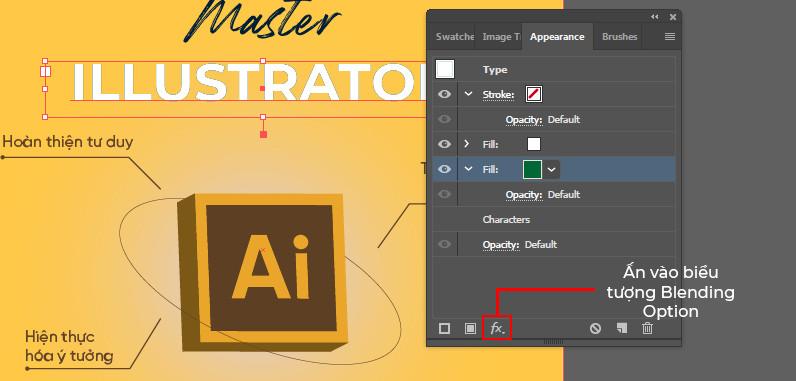
Task: Click the Master script text on canvas
Action: coord(263,20)
